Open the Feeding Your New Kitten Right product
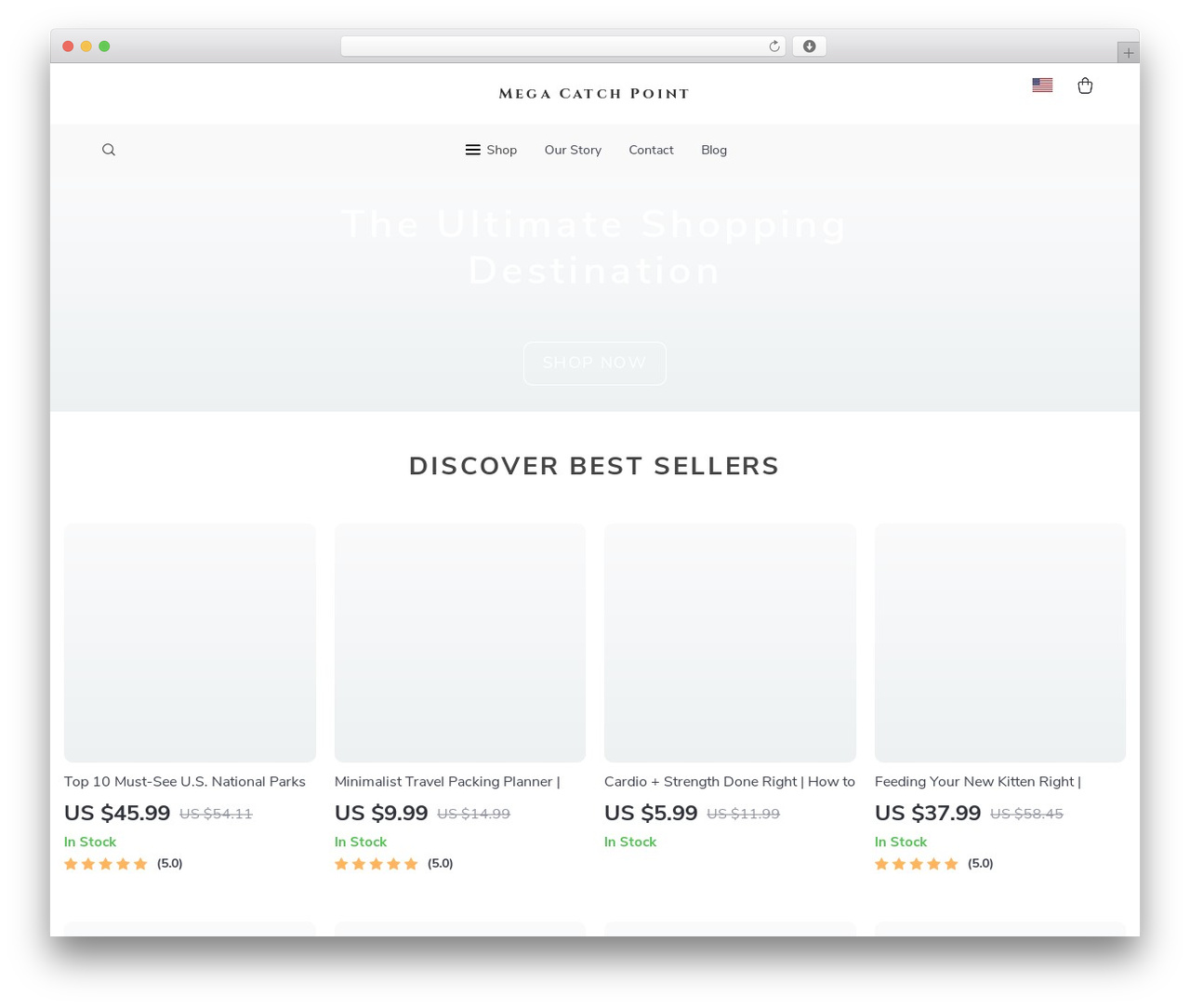1190x1008 pixels. tap(978, 781)
